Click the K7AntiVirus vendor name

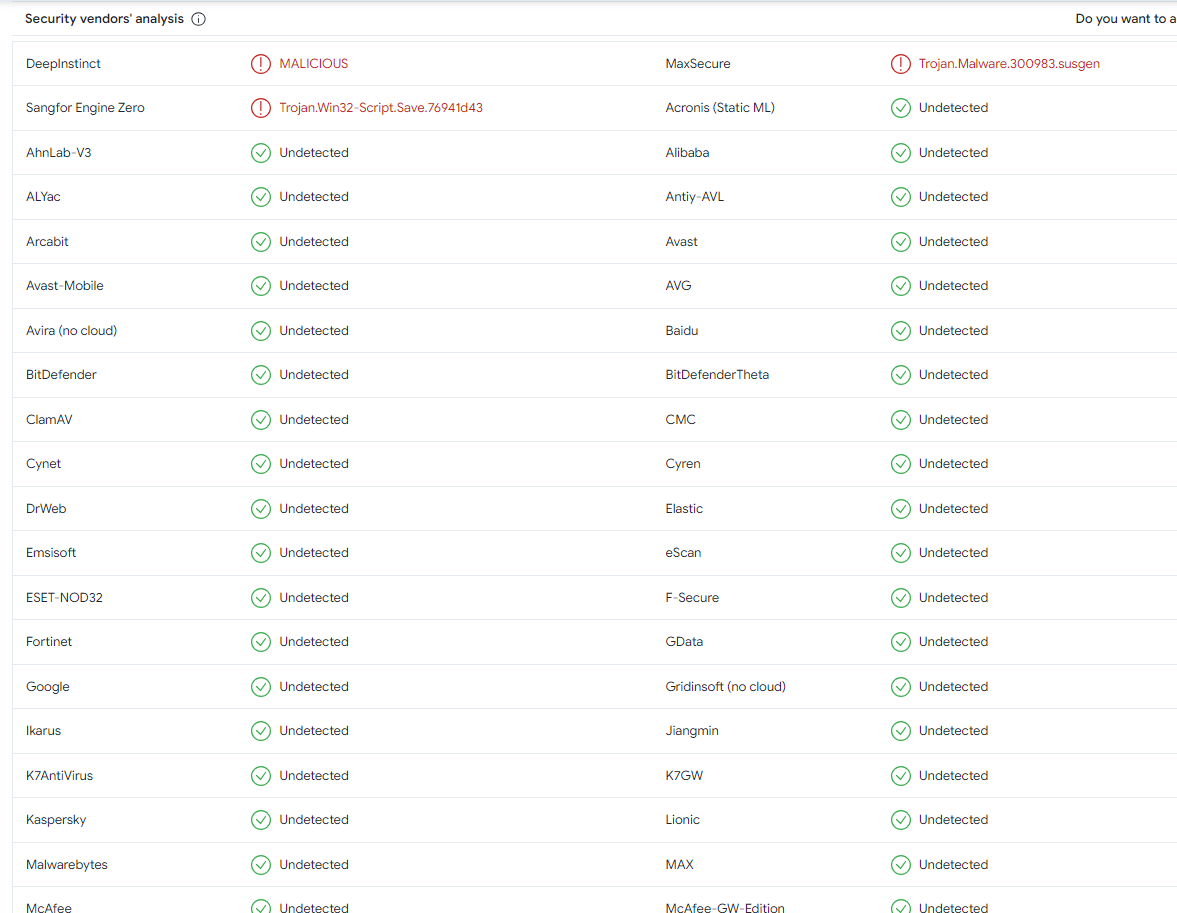(59, 776)
